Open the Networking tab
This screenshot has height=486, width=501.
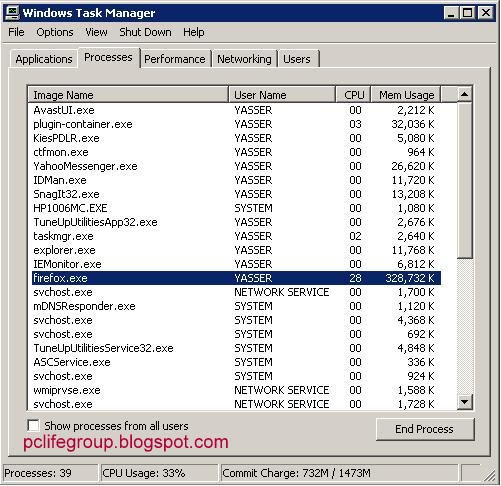244,59
